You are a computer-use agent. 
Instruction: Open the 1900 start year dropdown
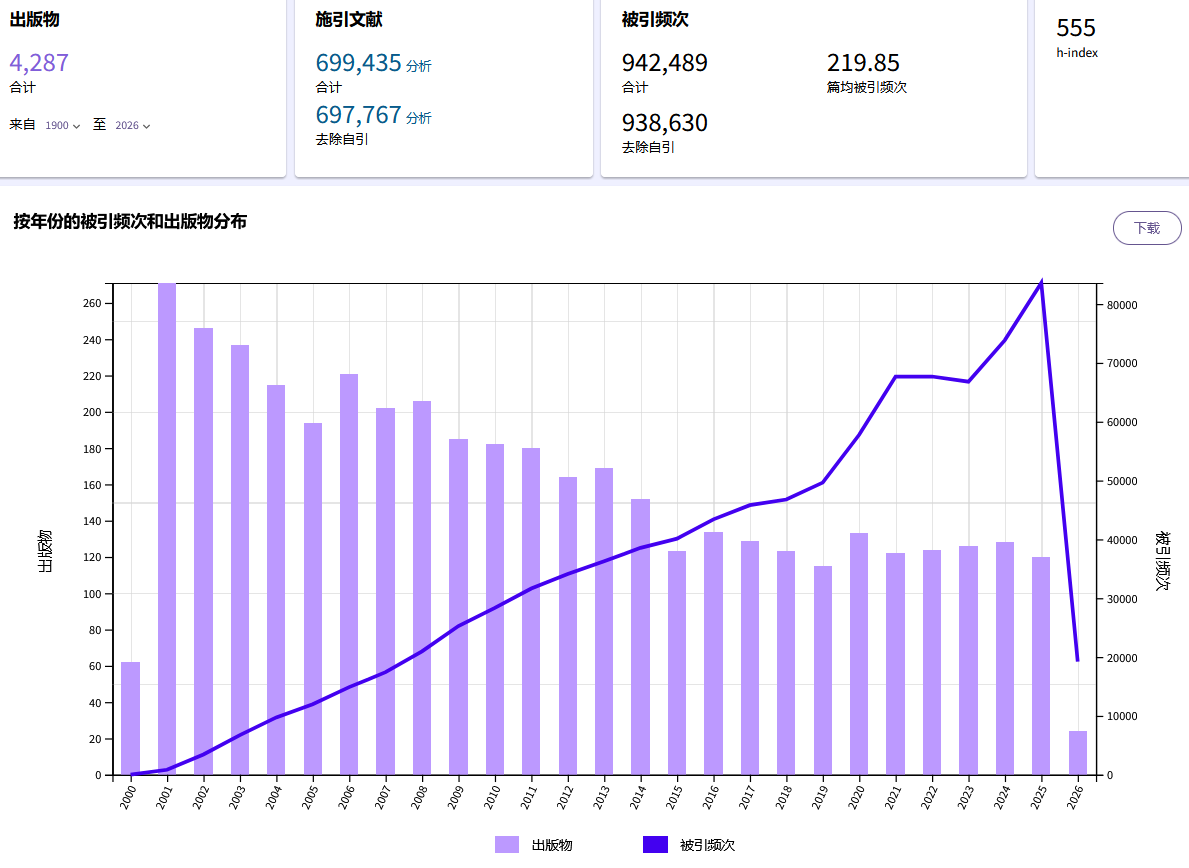62,126
